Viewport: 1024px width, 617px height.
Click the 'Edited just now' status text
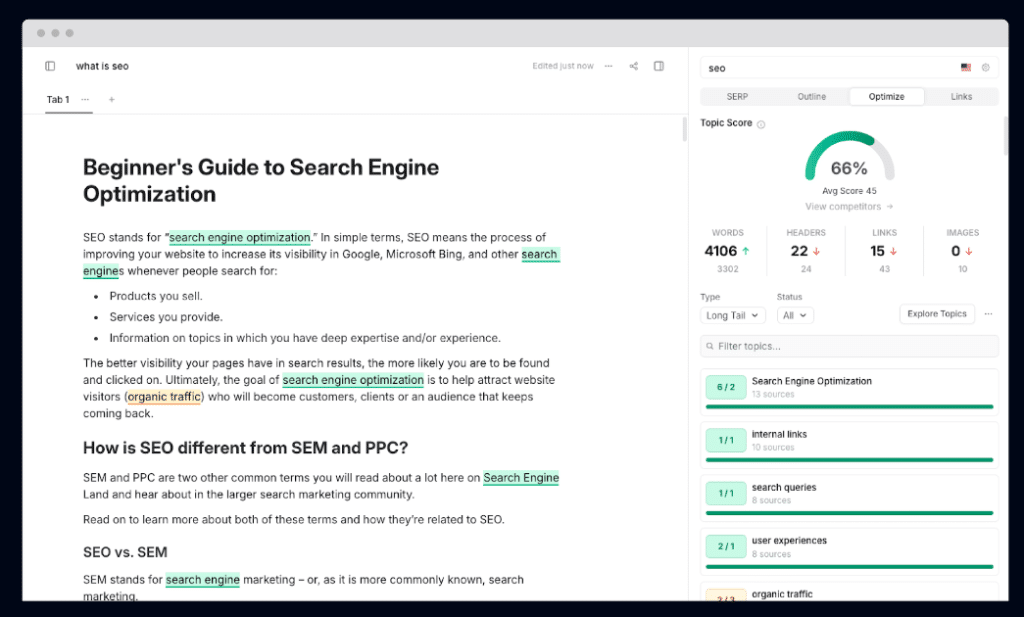click(563, 66)
